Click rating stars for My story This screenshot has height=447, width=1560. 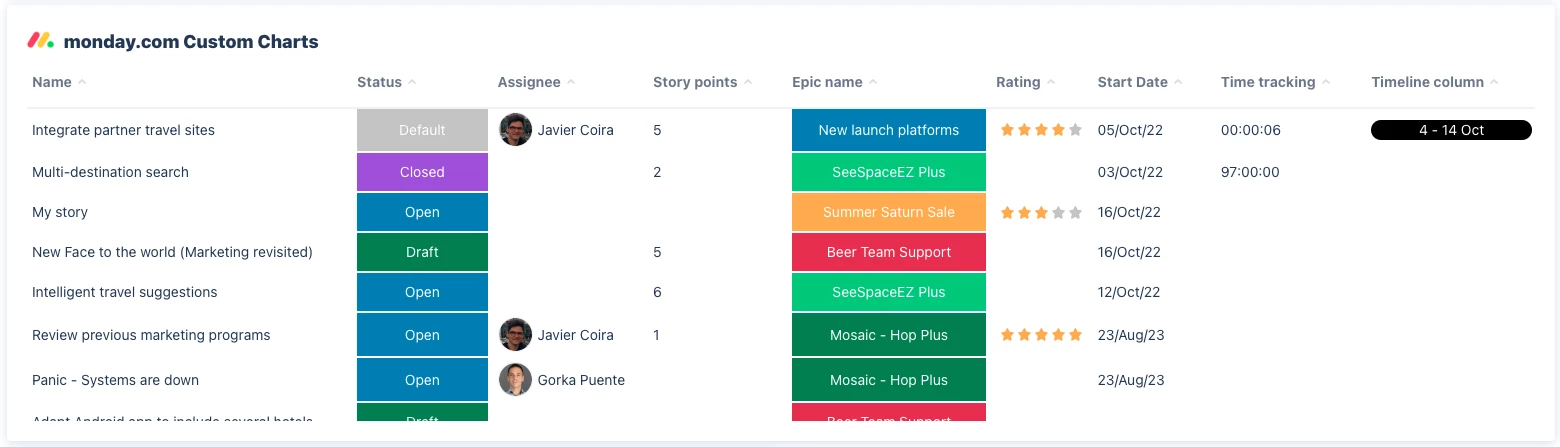click(1041, 212)
